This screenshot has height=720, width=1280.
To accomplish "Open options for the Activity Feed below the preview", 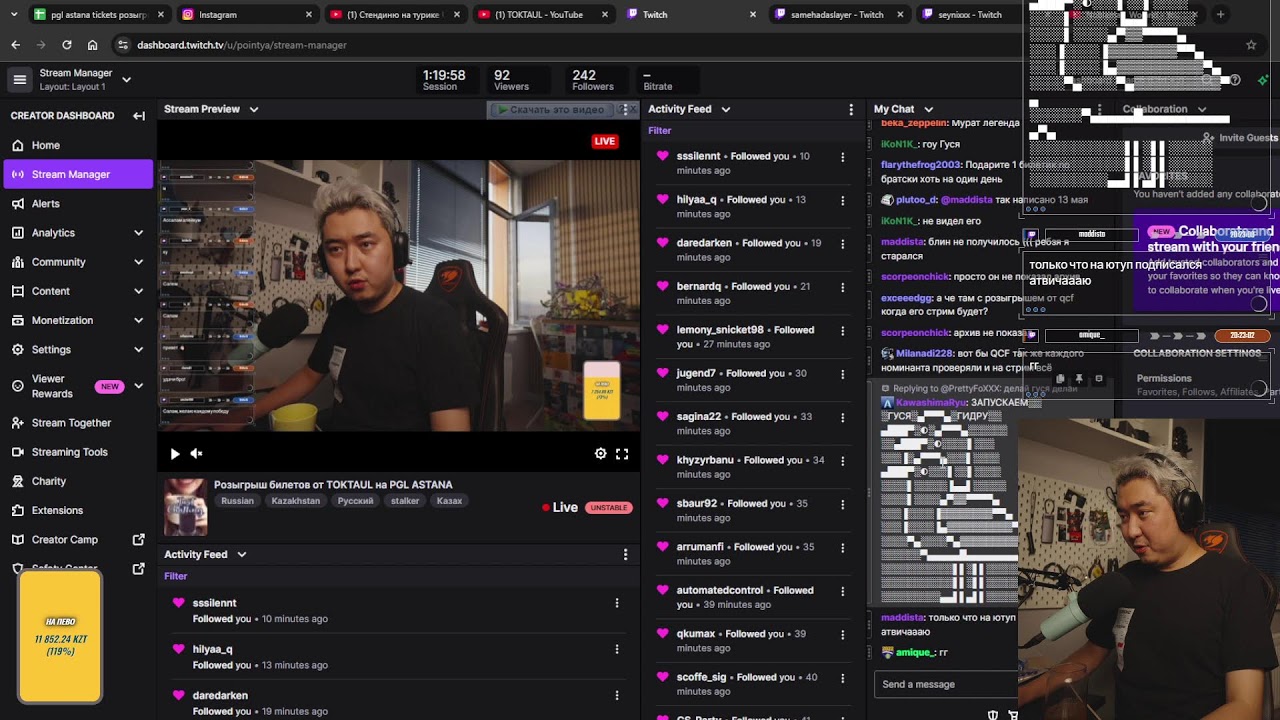I will (x=626, y=554).
